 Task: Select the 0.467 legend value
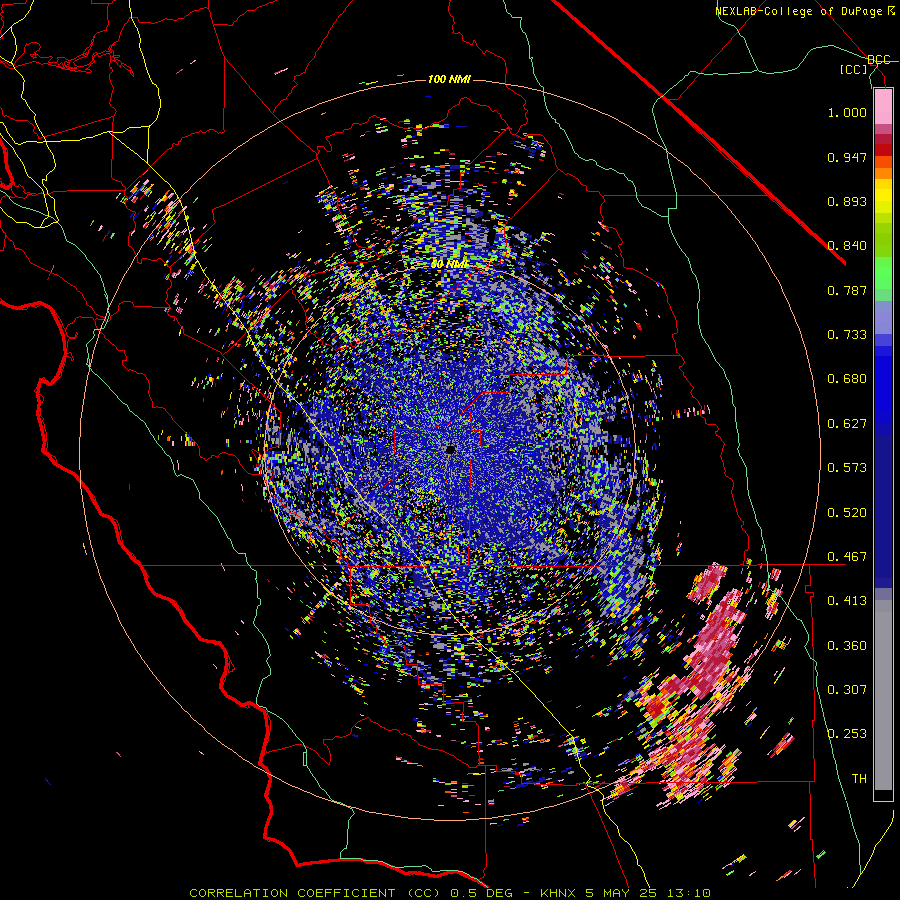(847, 557)
